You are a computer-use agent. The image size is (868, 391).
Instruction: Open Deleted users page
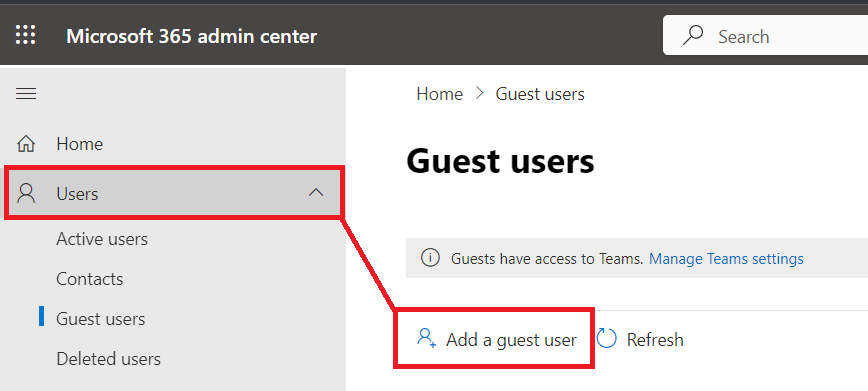click(x=108, y=359)
